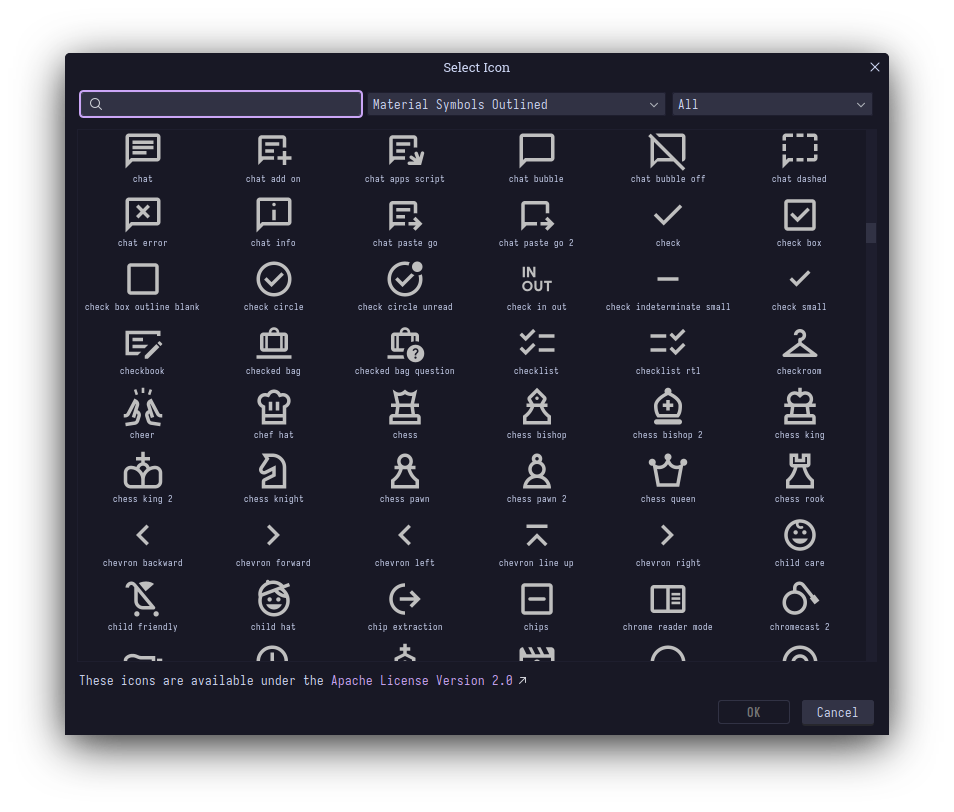Select the child care icon
The image size is (954, 812).
click(799, 535)
